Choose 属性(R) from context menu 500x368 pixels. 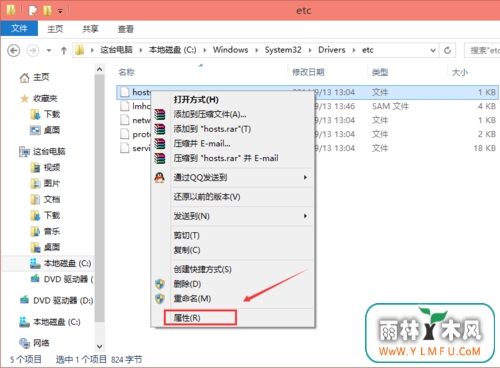click(187, 318)
